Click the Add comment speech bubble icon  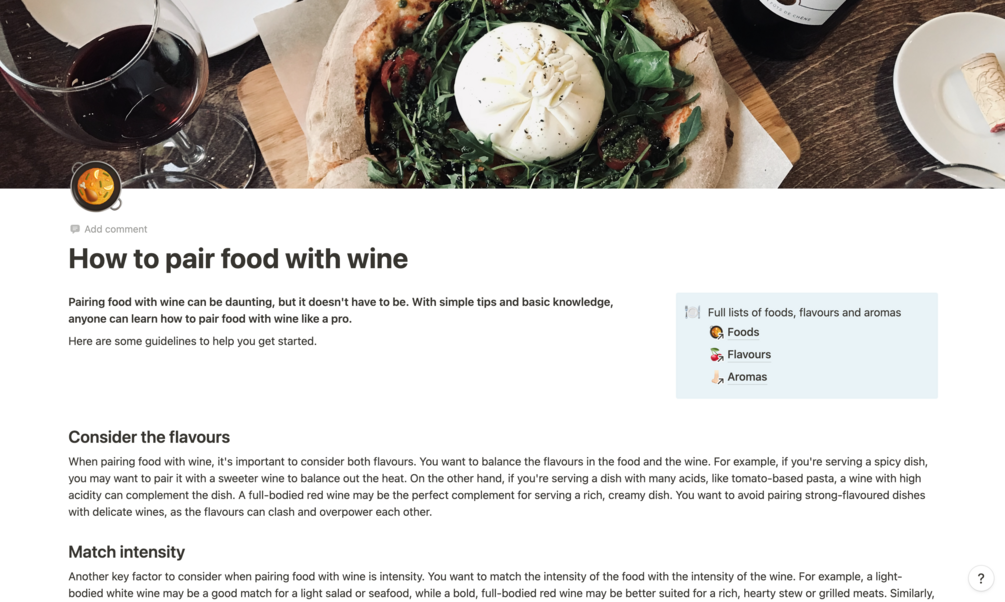coord(75,229)
